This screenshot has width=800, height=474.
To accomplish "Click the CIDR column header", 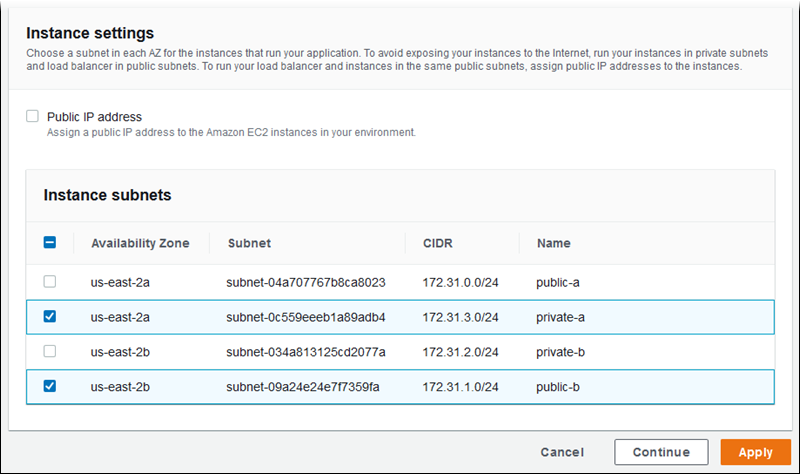I will pyautogui.click(x=439, y=243).
